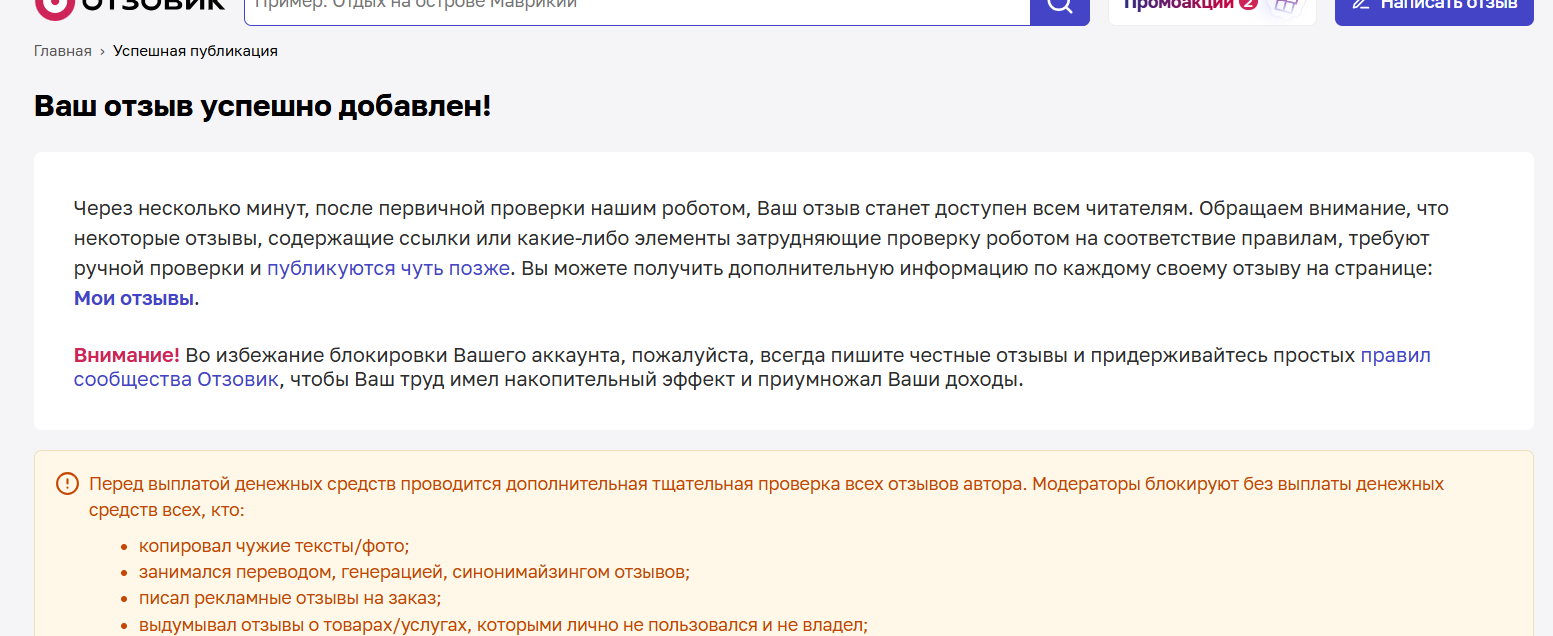1553x636 pixels.
Task: Click bullet писал рекламные отзывы на заказ
Action: 290,598
